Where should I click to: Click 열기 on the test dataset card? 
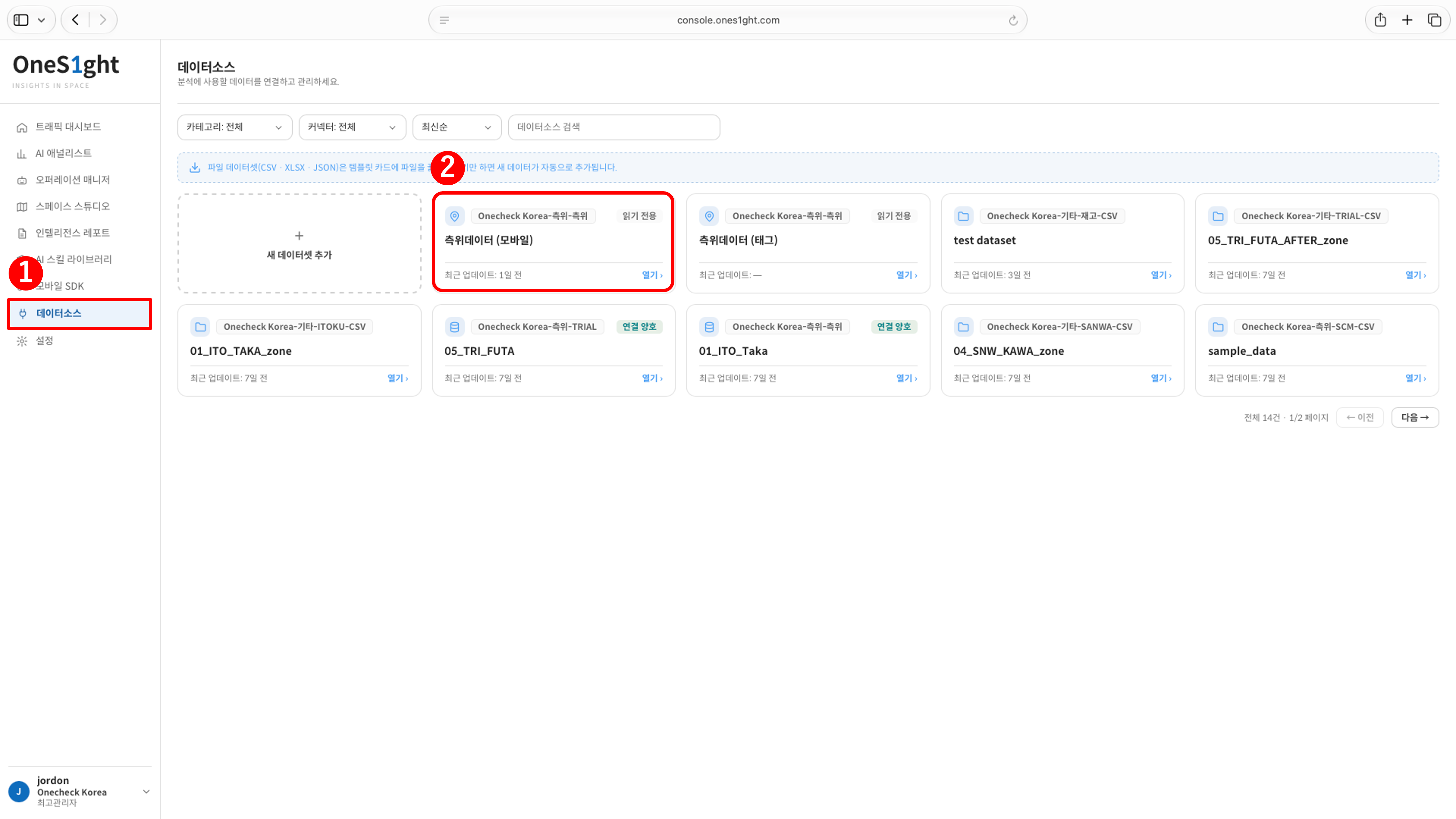(1161, 275)
